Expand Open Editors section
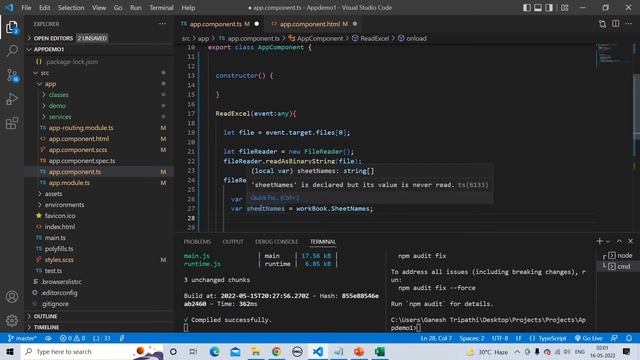 pos(100,38)
